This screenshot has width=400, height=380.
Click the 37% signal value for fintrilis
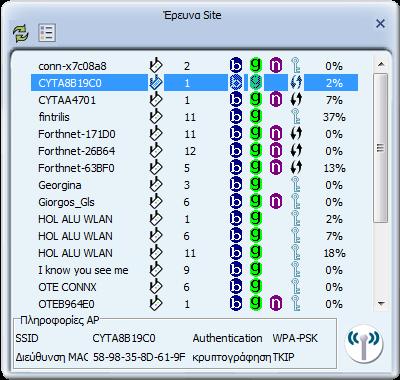click(334, 117)
